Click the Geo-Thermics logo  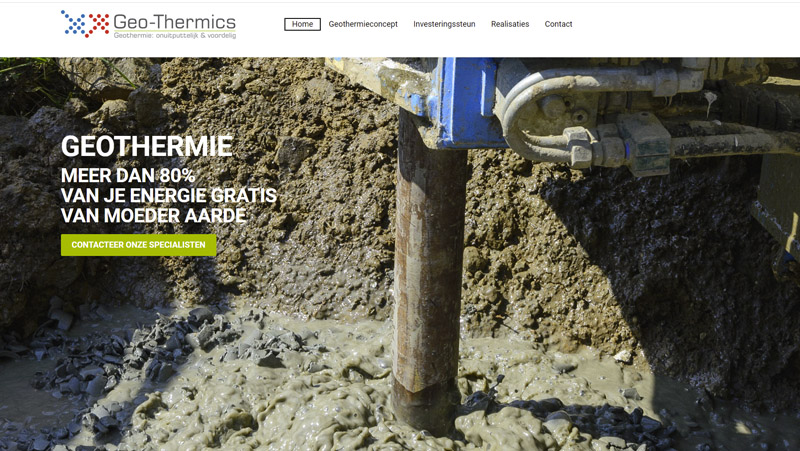tap(148, 24)
